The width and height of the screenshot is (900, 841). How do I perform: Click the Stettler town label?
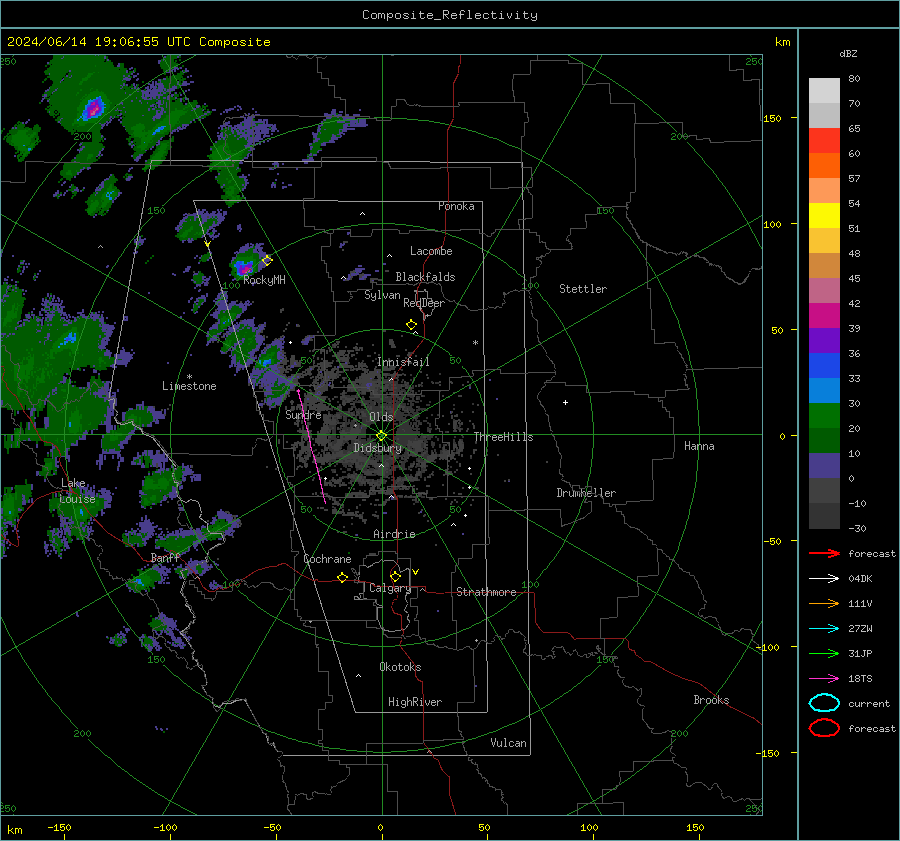(x=583, y=289)
